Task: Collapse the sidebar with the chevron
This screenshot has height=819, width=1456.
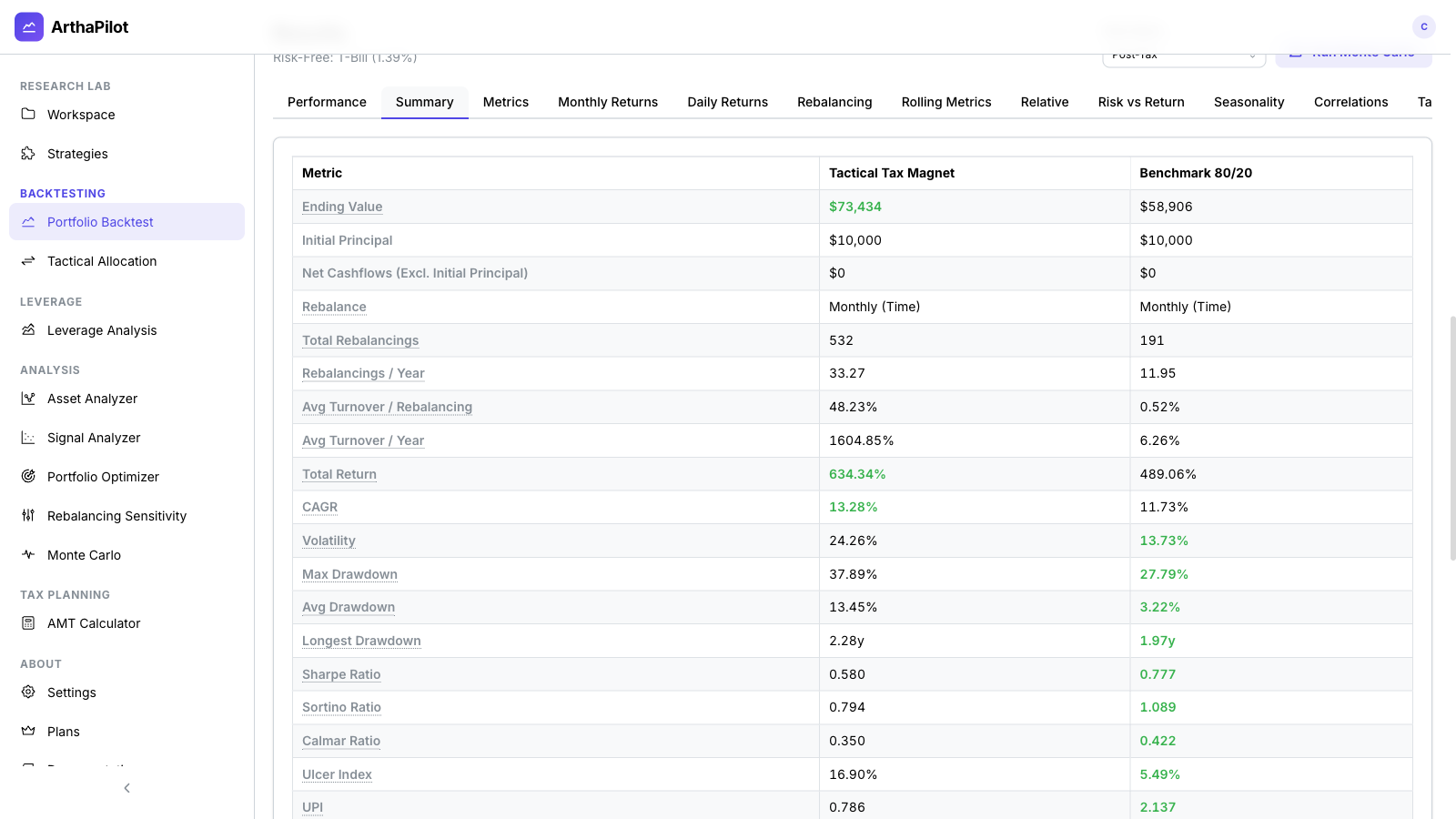Action: point(126,788)
